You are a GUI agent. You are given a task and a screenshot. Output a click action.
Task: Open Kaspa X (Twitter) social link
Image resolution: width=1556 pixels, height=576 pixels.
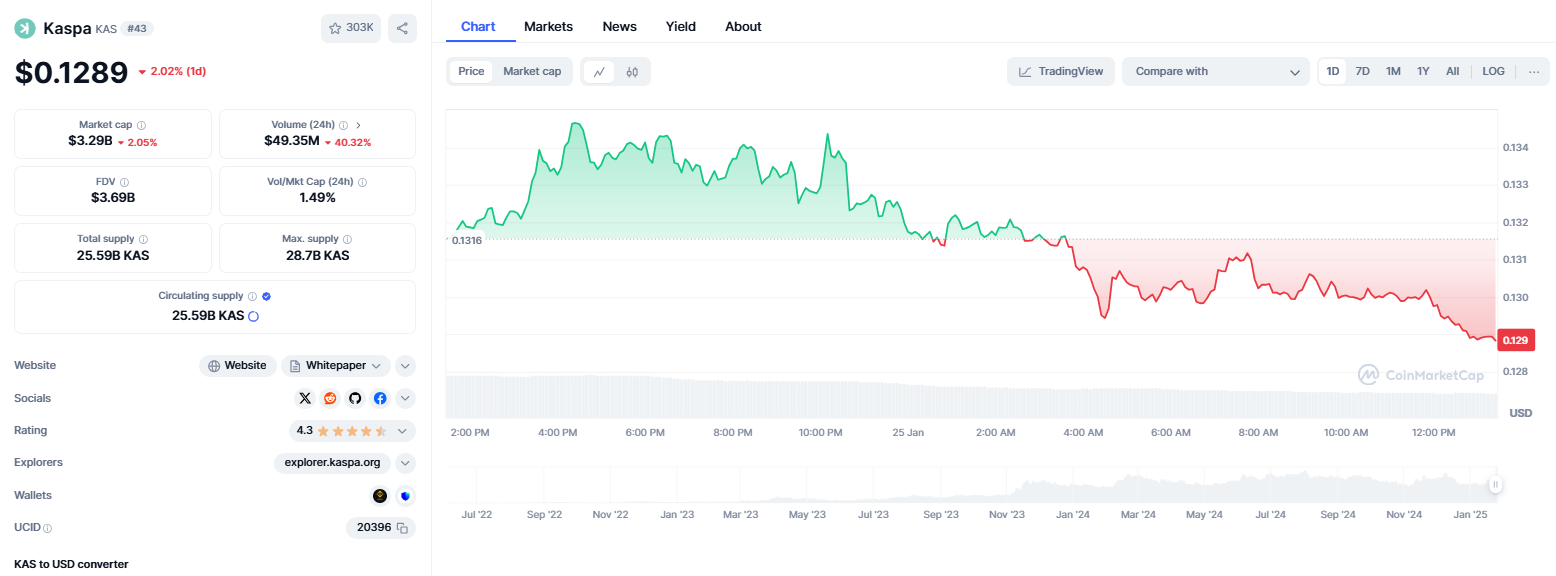point(305,398)
